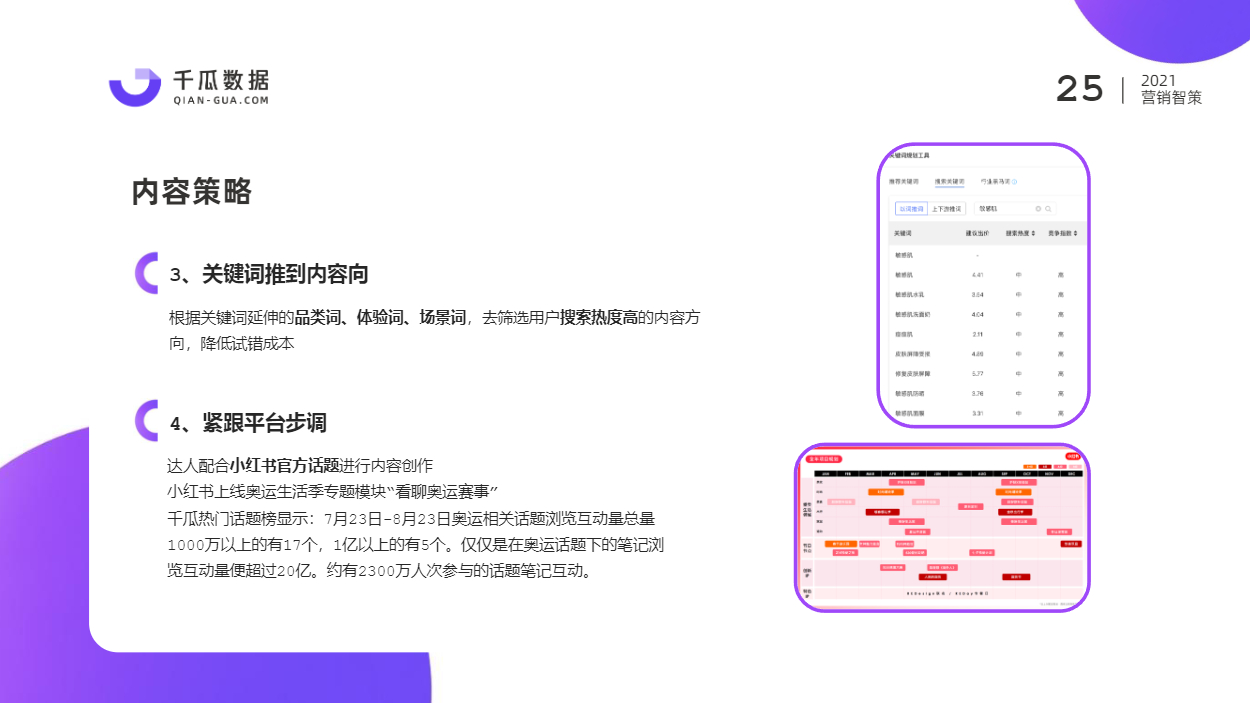Click the 2.11 bid value
This screenshot has height=703, width=1250.
click(978, 334)
